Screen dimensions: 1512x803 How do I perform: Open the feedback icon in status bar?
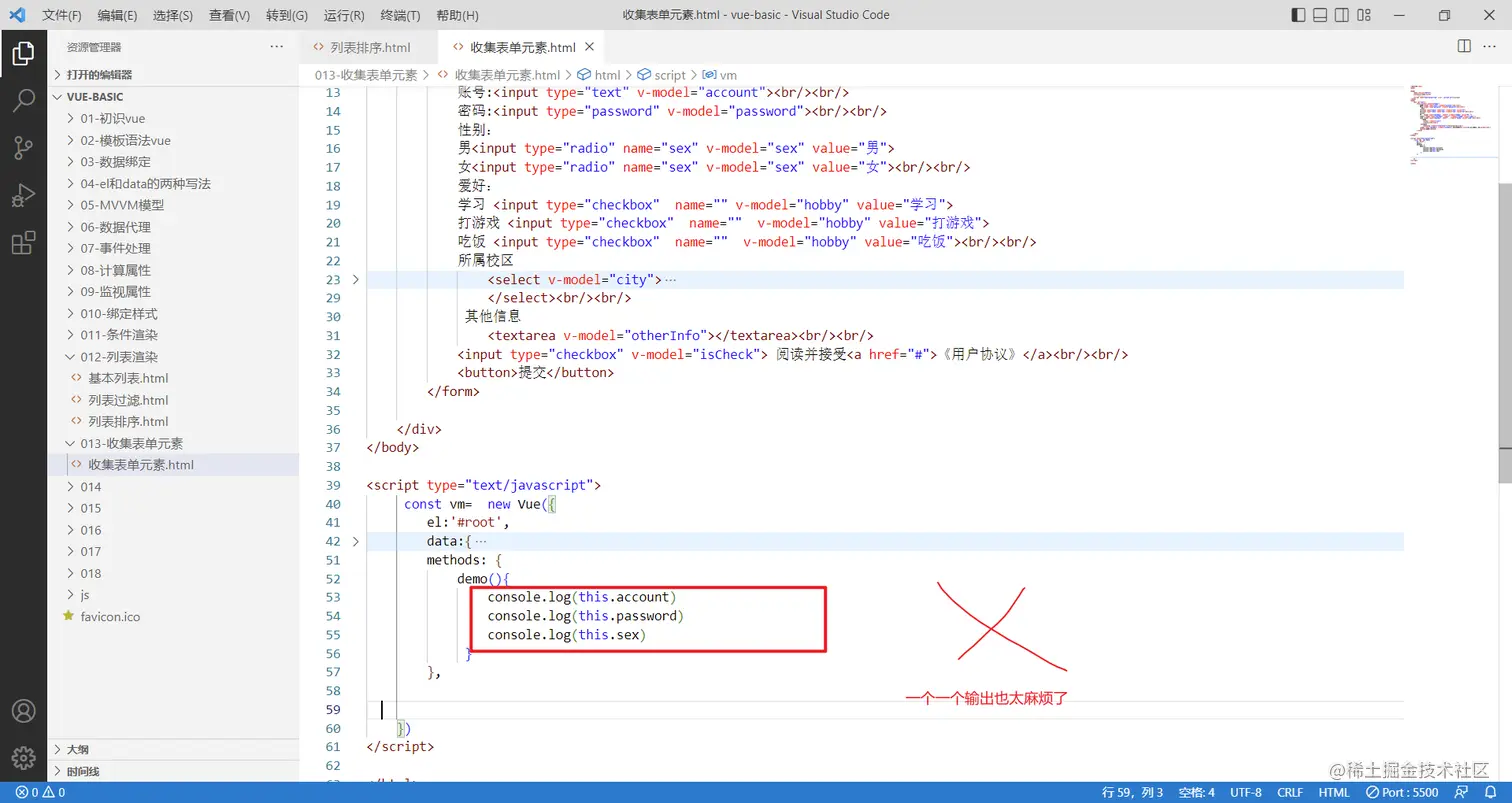pyautogui.click(x=1463, y=793)
